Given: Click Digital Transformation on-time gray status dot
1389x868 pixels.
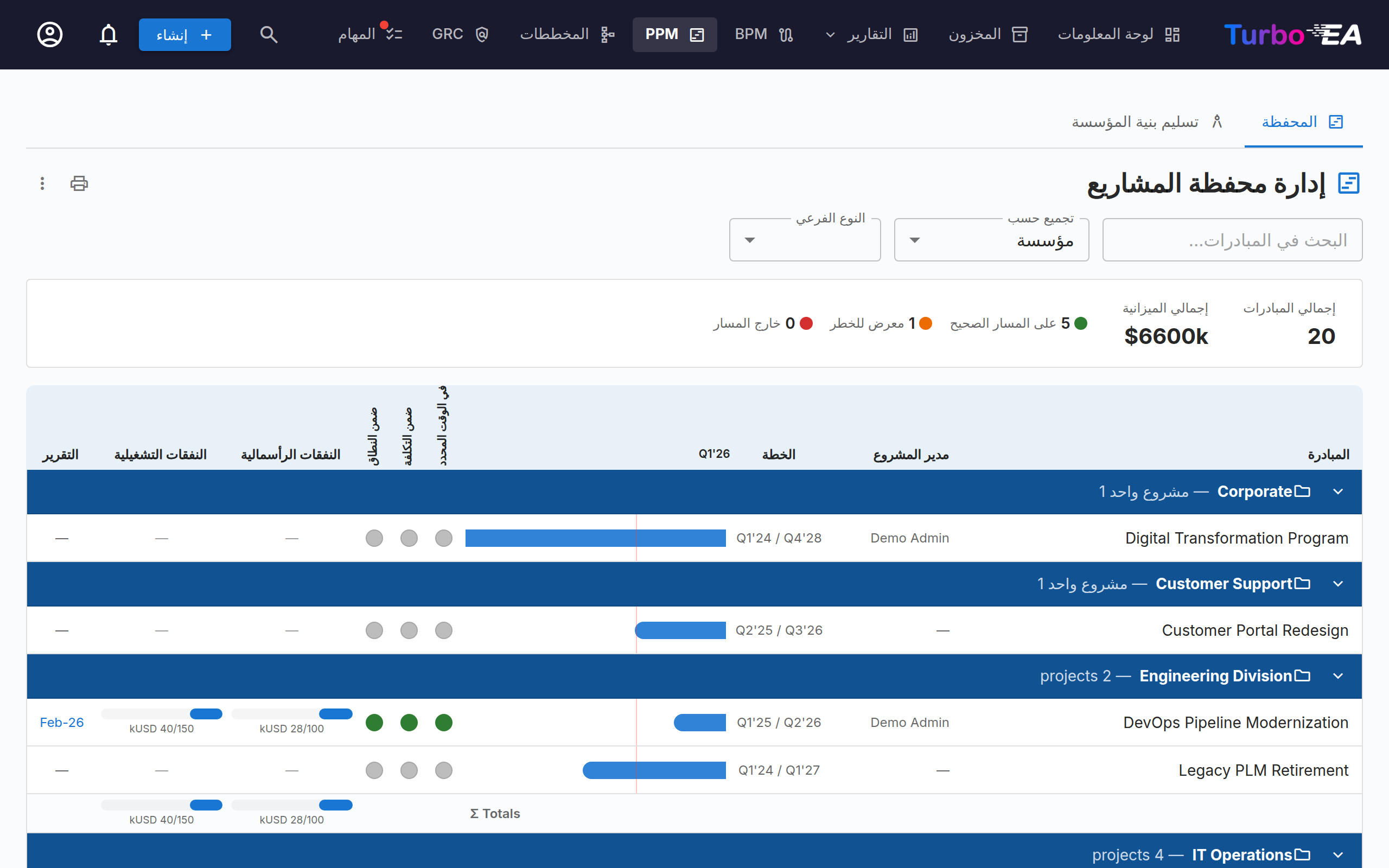Looking at the screenshot, I should point(444,538).
